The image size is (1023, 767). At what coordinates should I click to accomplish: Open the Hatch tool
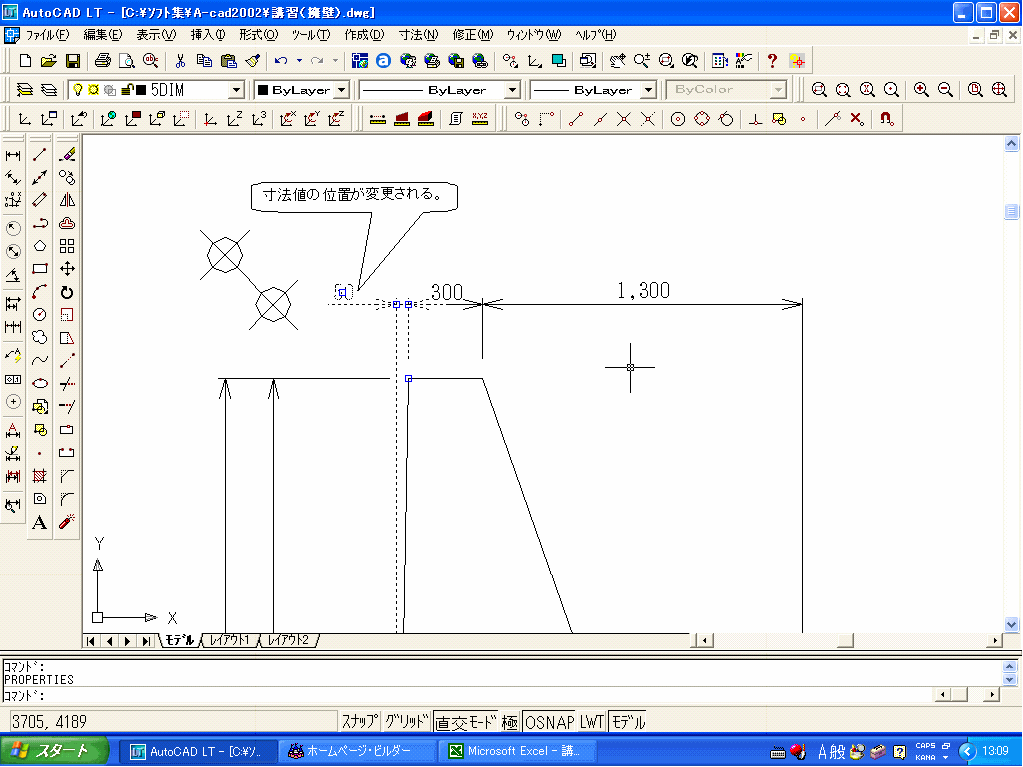[x=40, y=476]
